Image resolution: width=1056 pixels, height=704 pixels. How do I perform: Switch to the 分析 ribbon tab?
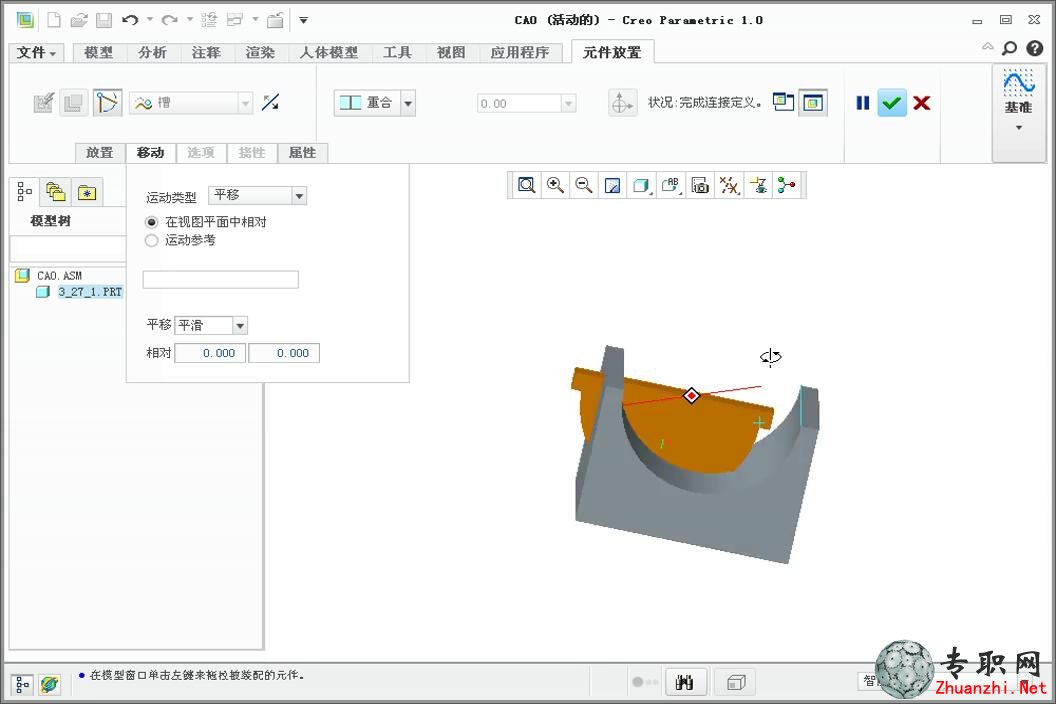(x=152, y=53)
